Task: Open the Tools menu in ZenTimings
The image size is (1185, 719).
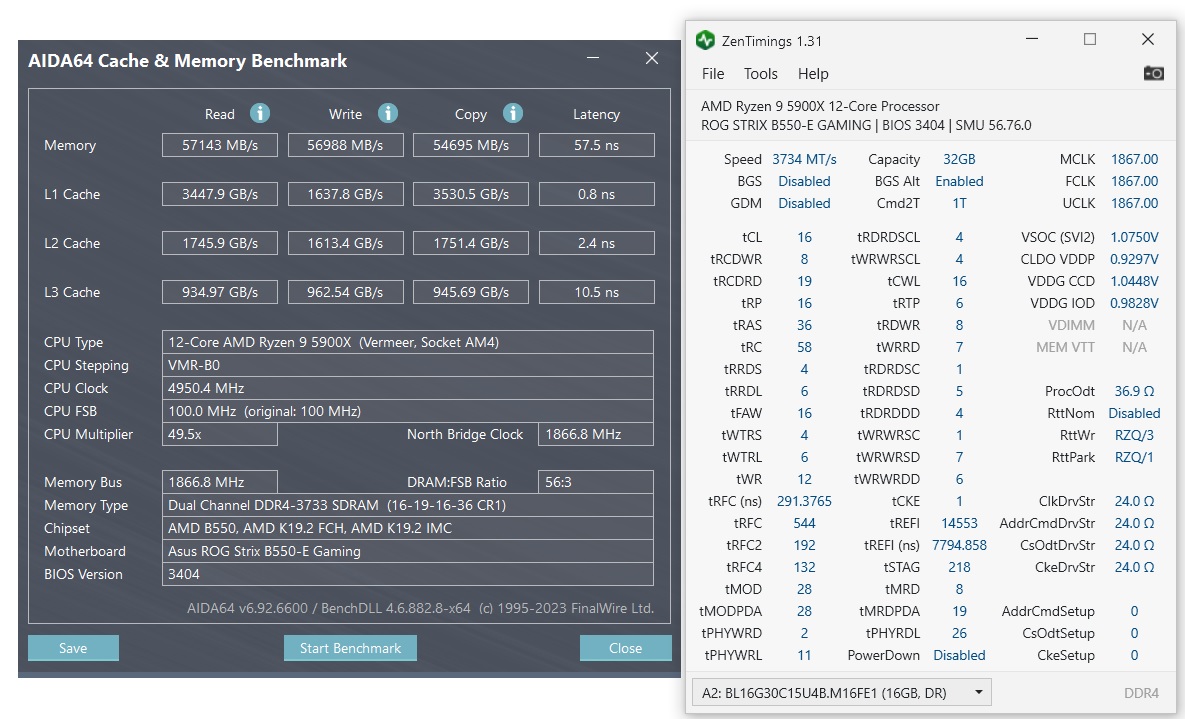Action: 760,73
